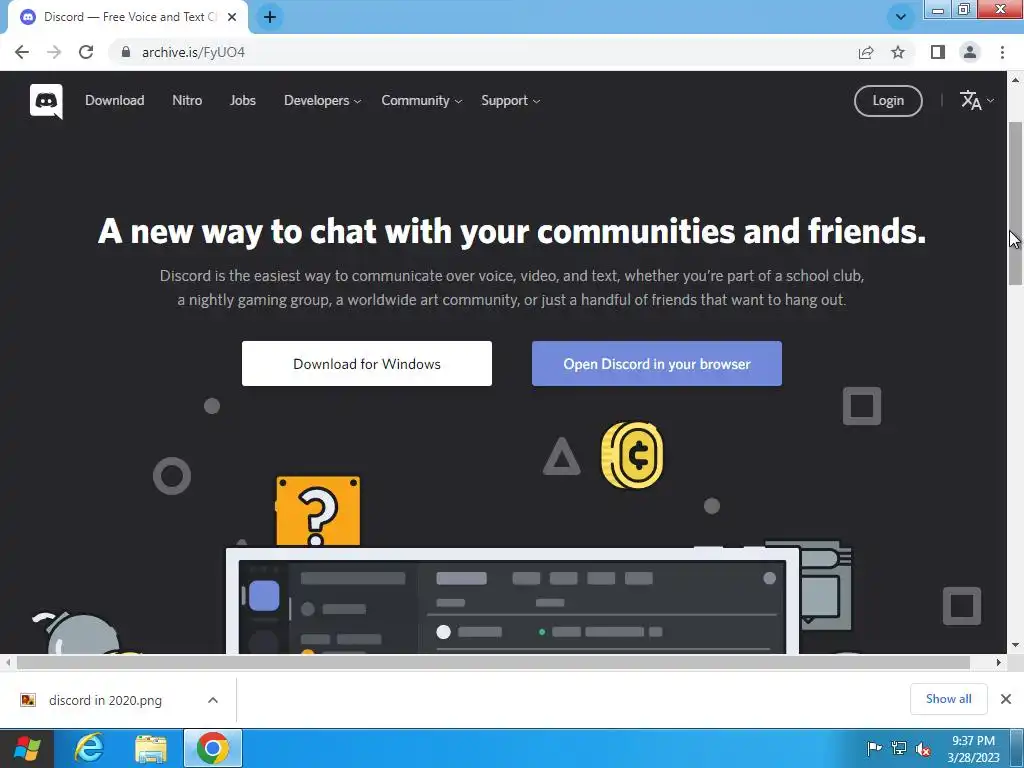Image resolution: width=1024 pixels, height=768 pixels.
Task: Open the language translate icon
Action: click(970, 101)
